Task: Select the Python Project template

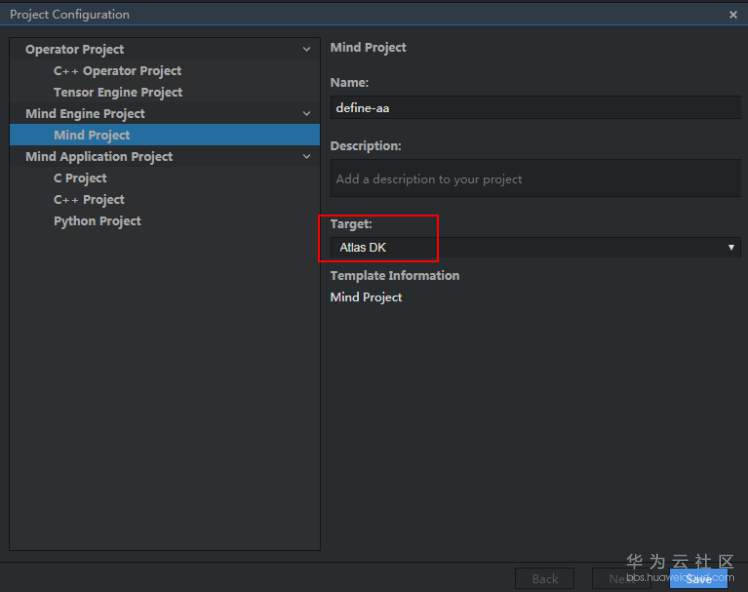Action: (97, 221)
